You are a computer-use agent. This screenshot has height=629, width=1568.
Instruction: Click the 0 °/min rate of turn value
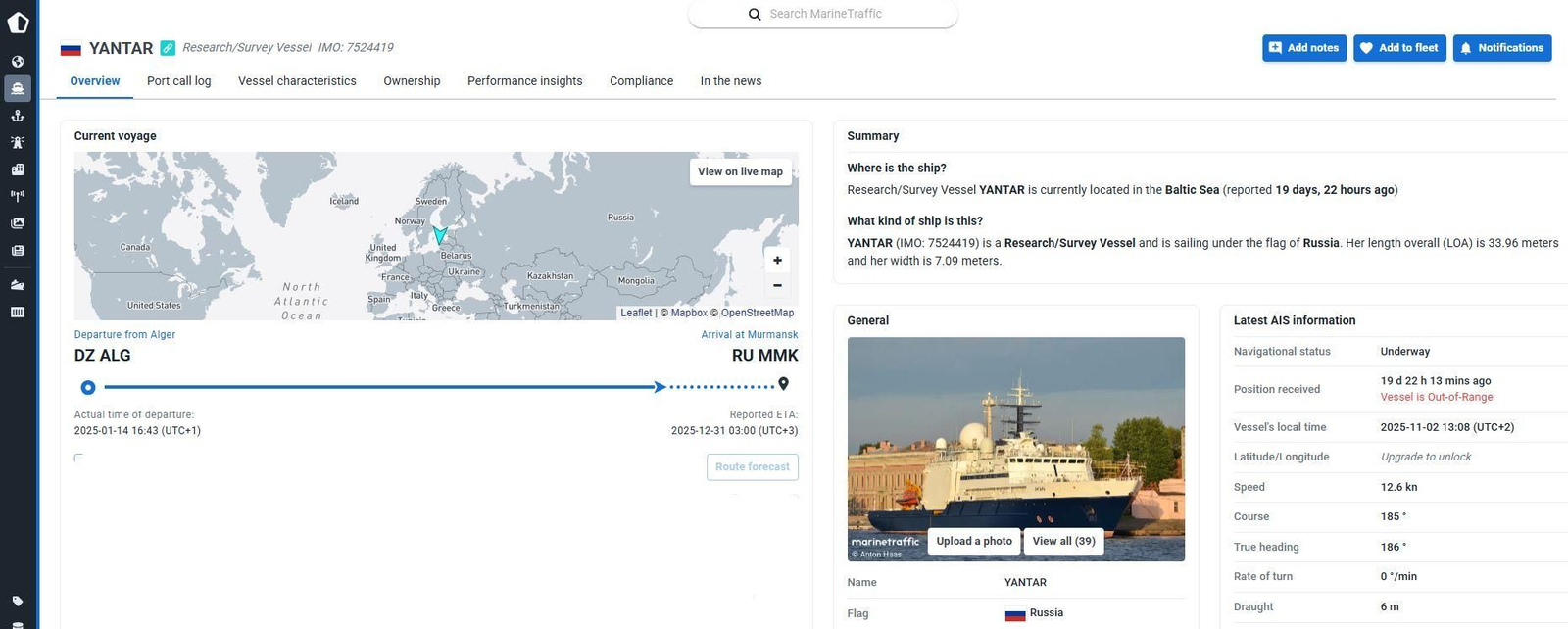tap(1399, 576)
